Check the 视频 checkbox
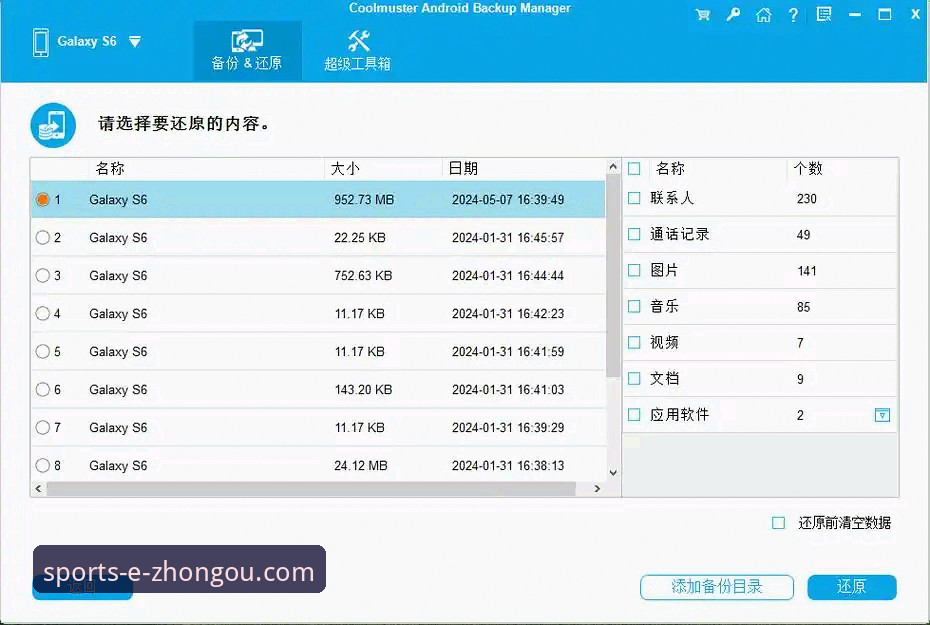The width and height of the screenshot is (930, 625). click(634, 343)
